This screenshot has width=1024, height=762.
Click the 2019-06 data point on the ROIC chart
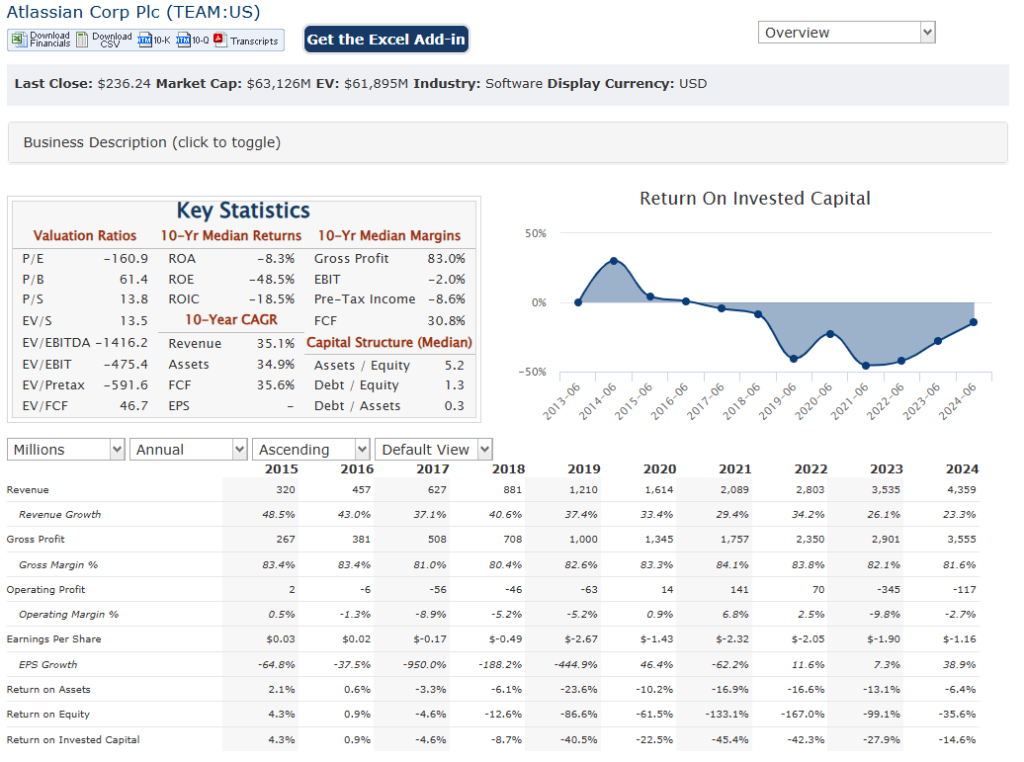coord(793,358)
